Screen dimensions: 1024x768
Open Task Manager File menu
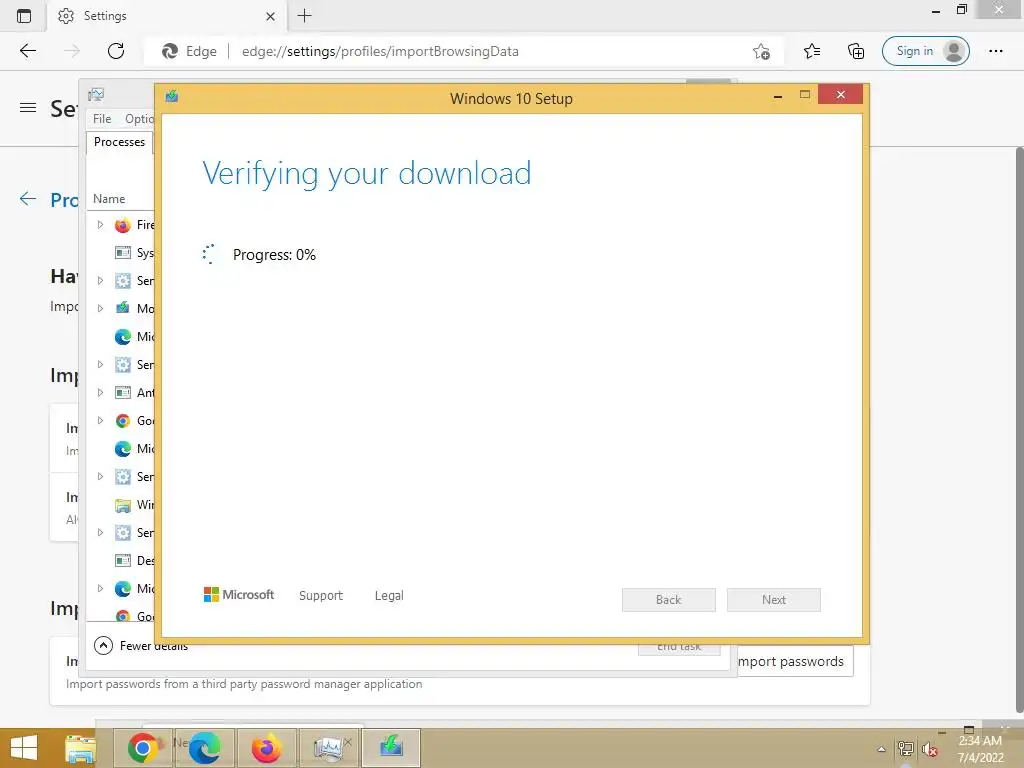click(x=102, y=119)
